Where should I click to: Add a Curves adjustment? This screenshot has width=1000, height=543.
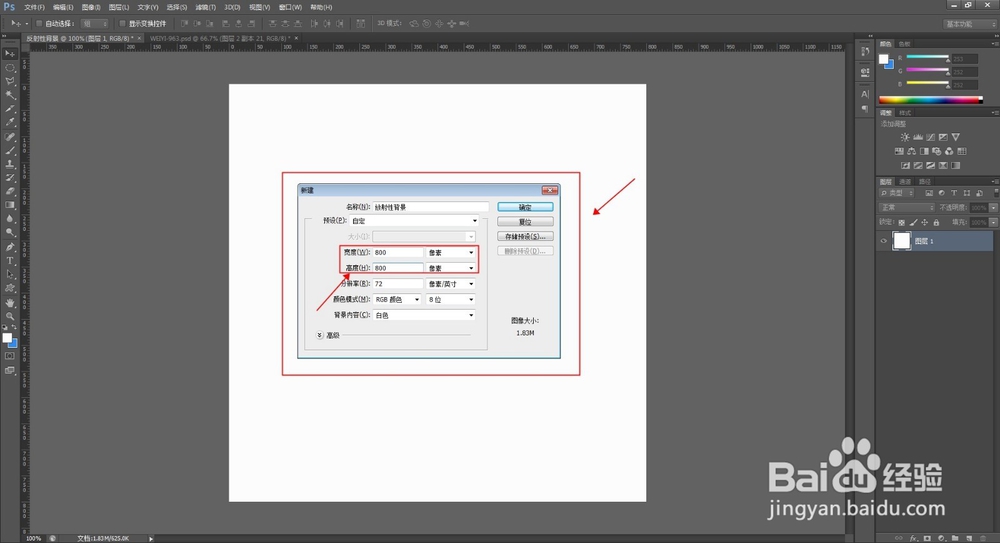tap(930, 137)
